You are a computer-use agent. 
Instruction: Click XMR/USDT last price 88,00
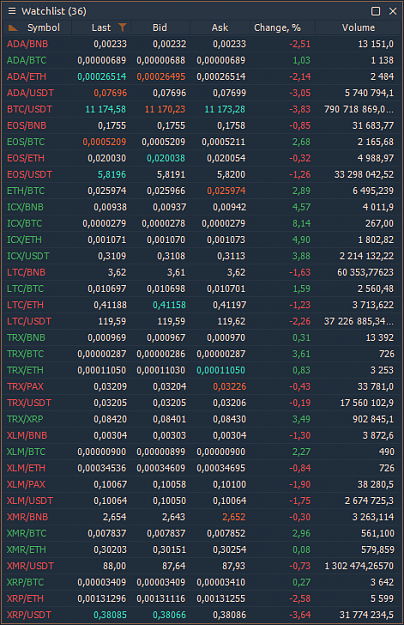[114, 566]
